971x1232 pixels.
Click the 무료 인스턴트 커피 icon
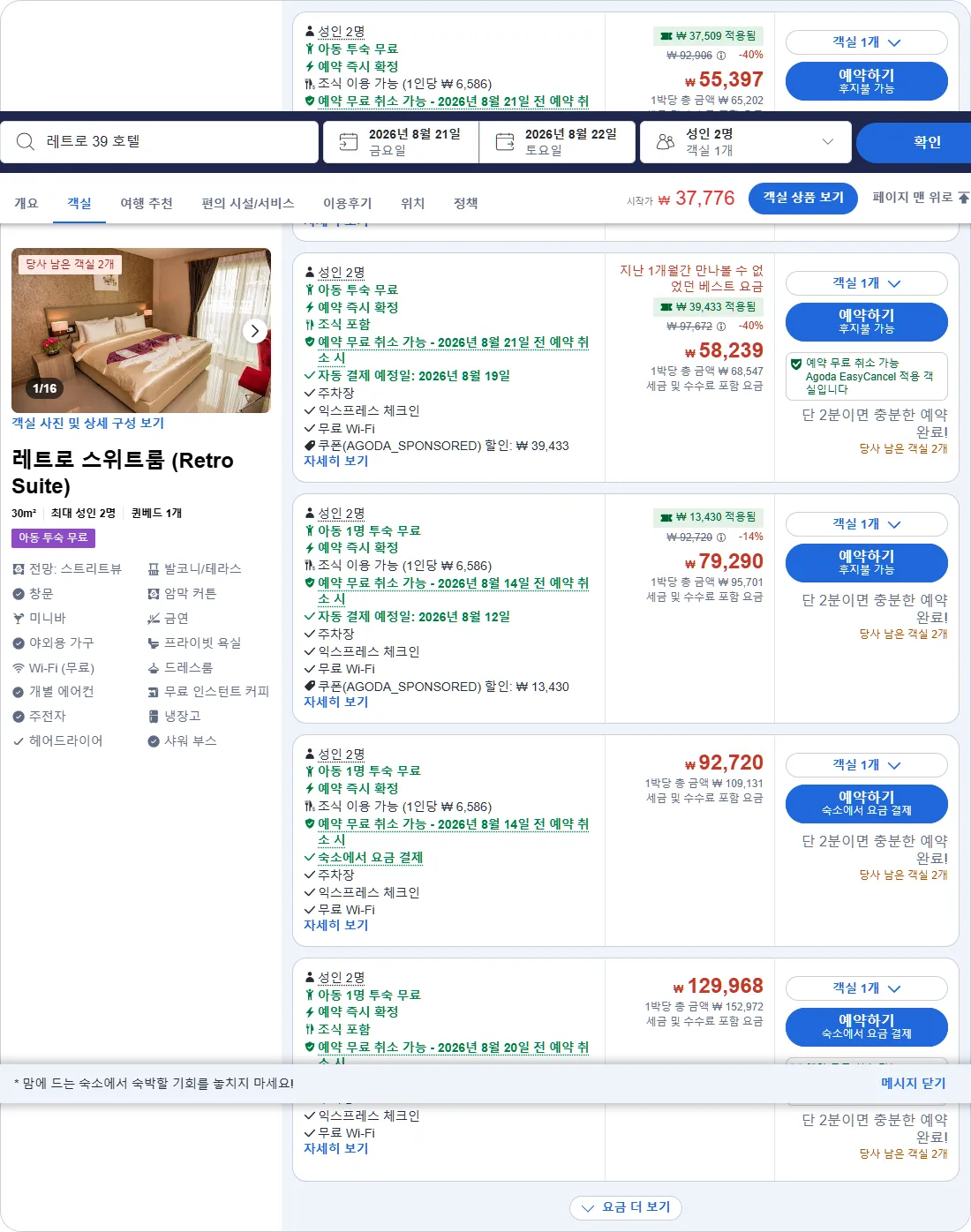point(154,692)
